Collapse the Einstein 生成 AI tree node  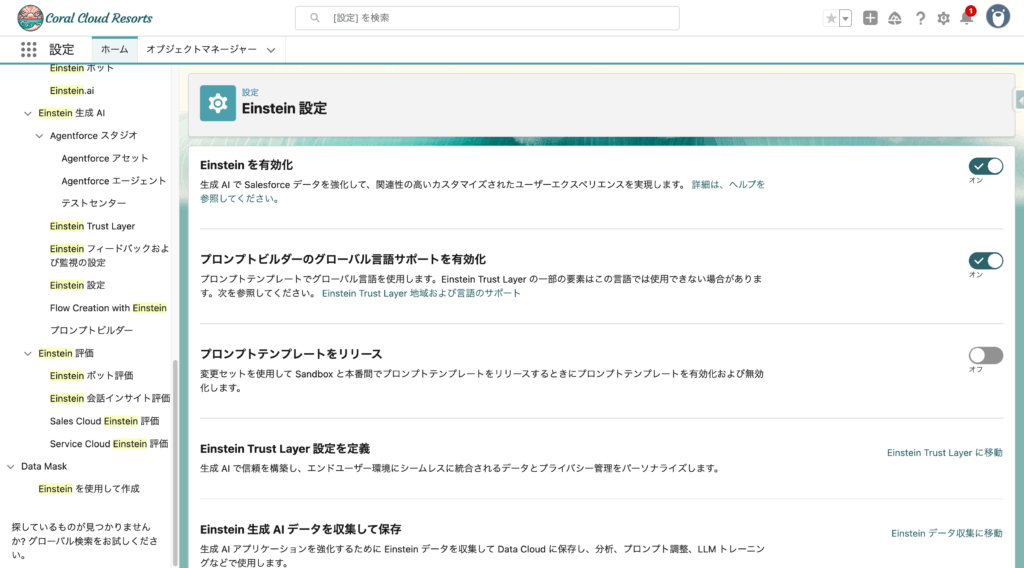(x=28, y=113)
